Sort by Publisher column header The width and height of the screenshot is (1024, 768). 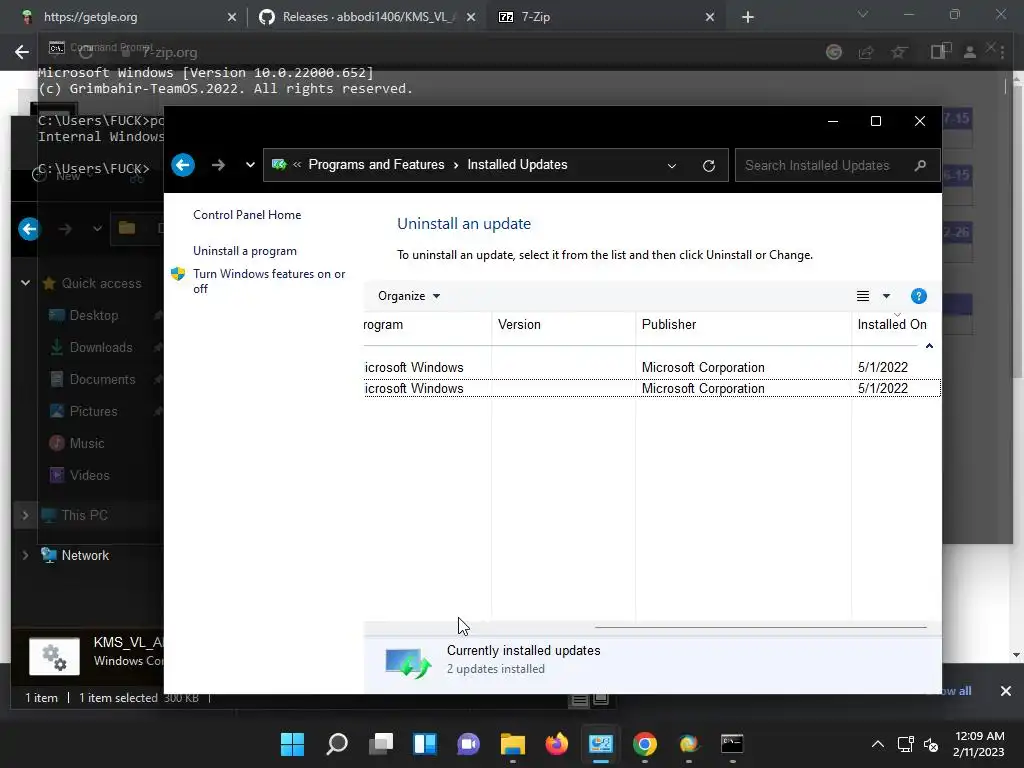[743, 325]
